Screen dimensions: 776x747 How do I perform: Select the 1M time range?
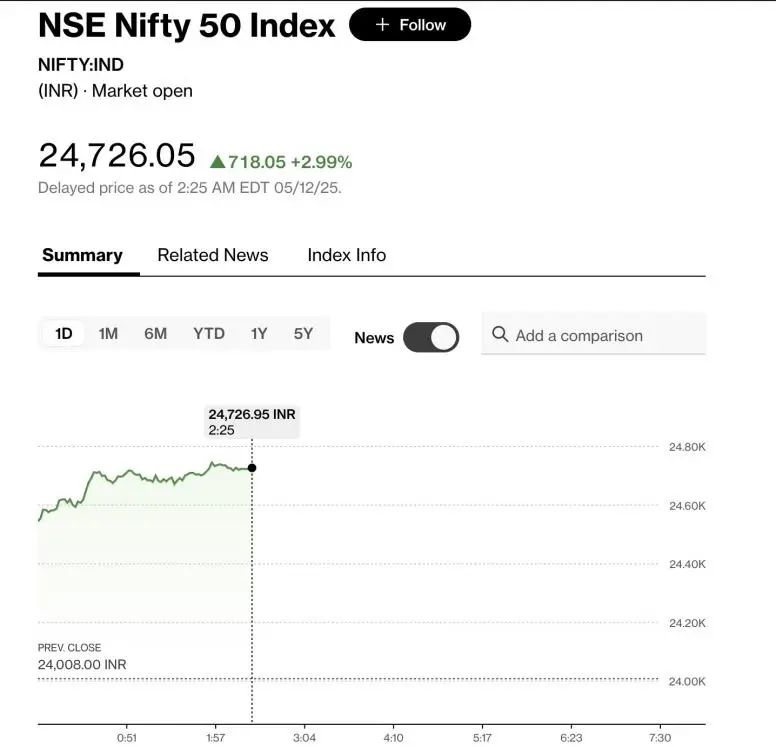pos(108,334)
